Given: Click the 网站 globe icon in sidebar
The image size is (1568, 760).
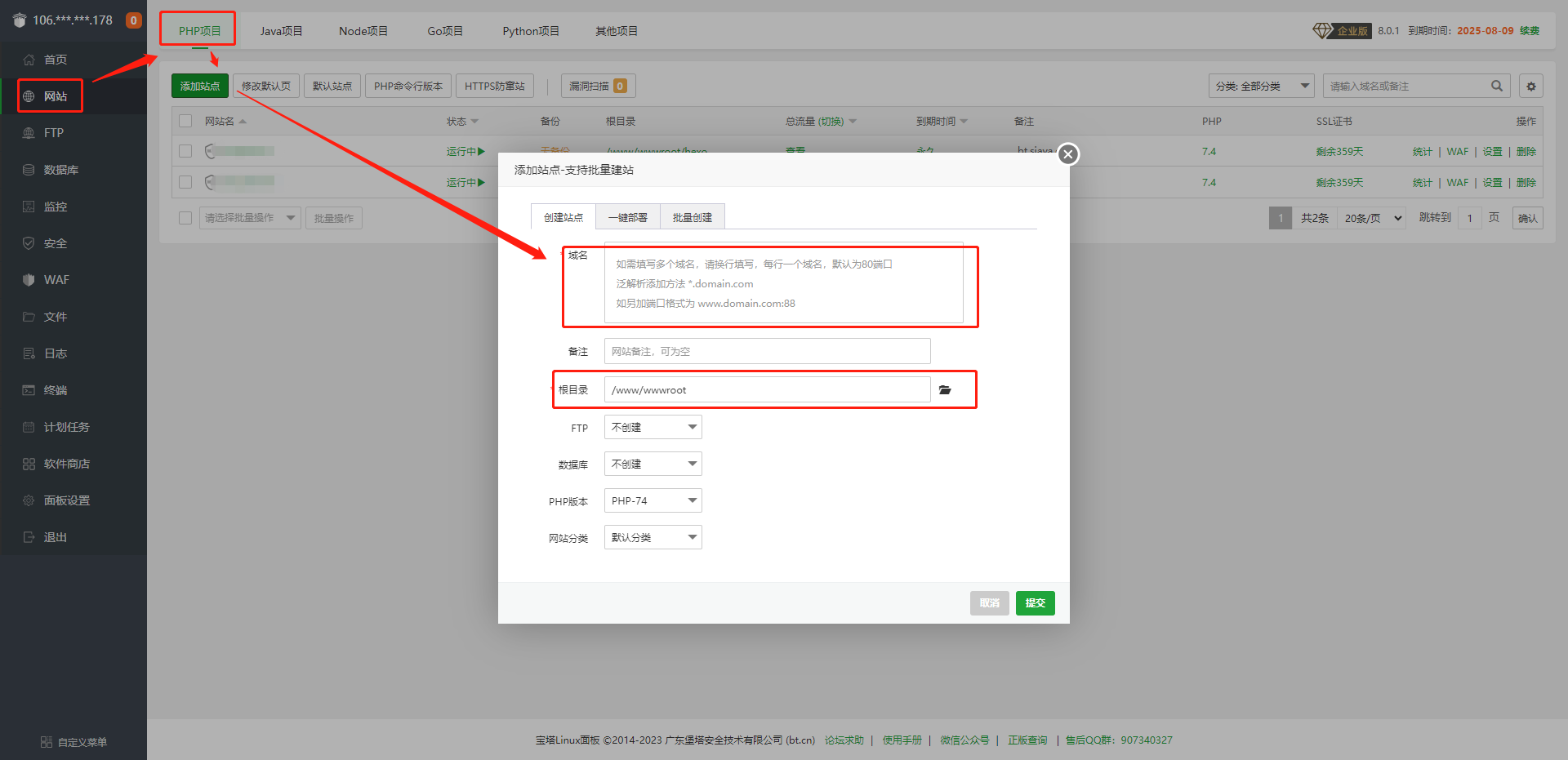Looking at the screenshot, I should click(29, 96).
